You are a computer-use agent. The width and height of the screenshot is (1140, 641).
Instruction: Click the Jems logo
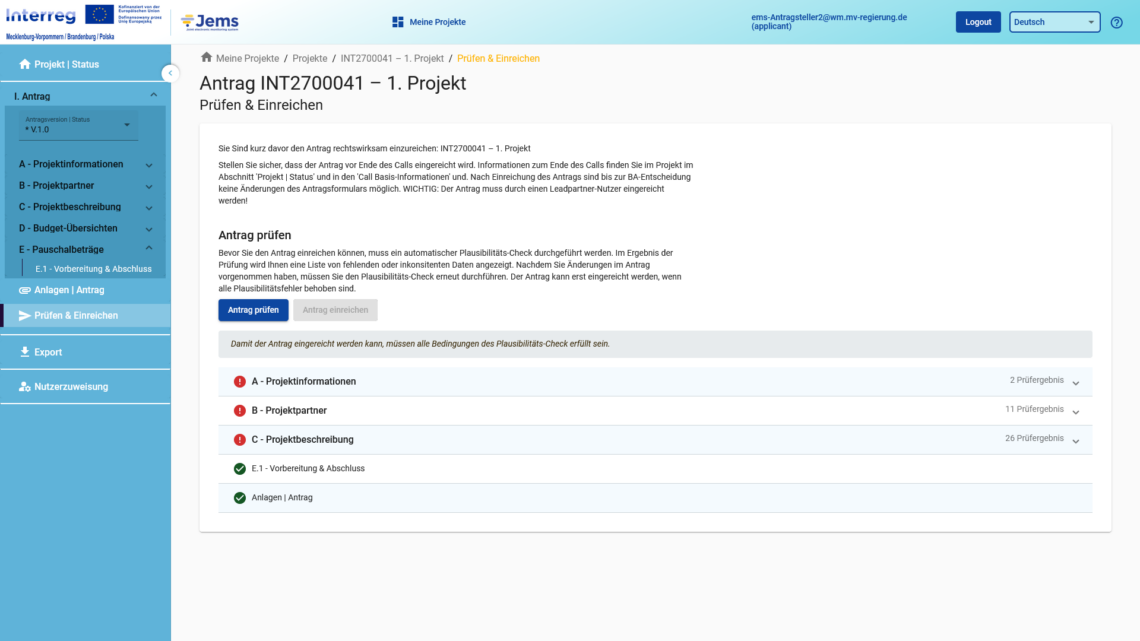click(x=210, y=21)
